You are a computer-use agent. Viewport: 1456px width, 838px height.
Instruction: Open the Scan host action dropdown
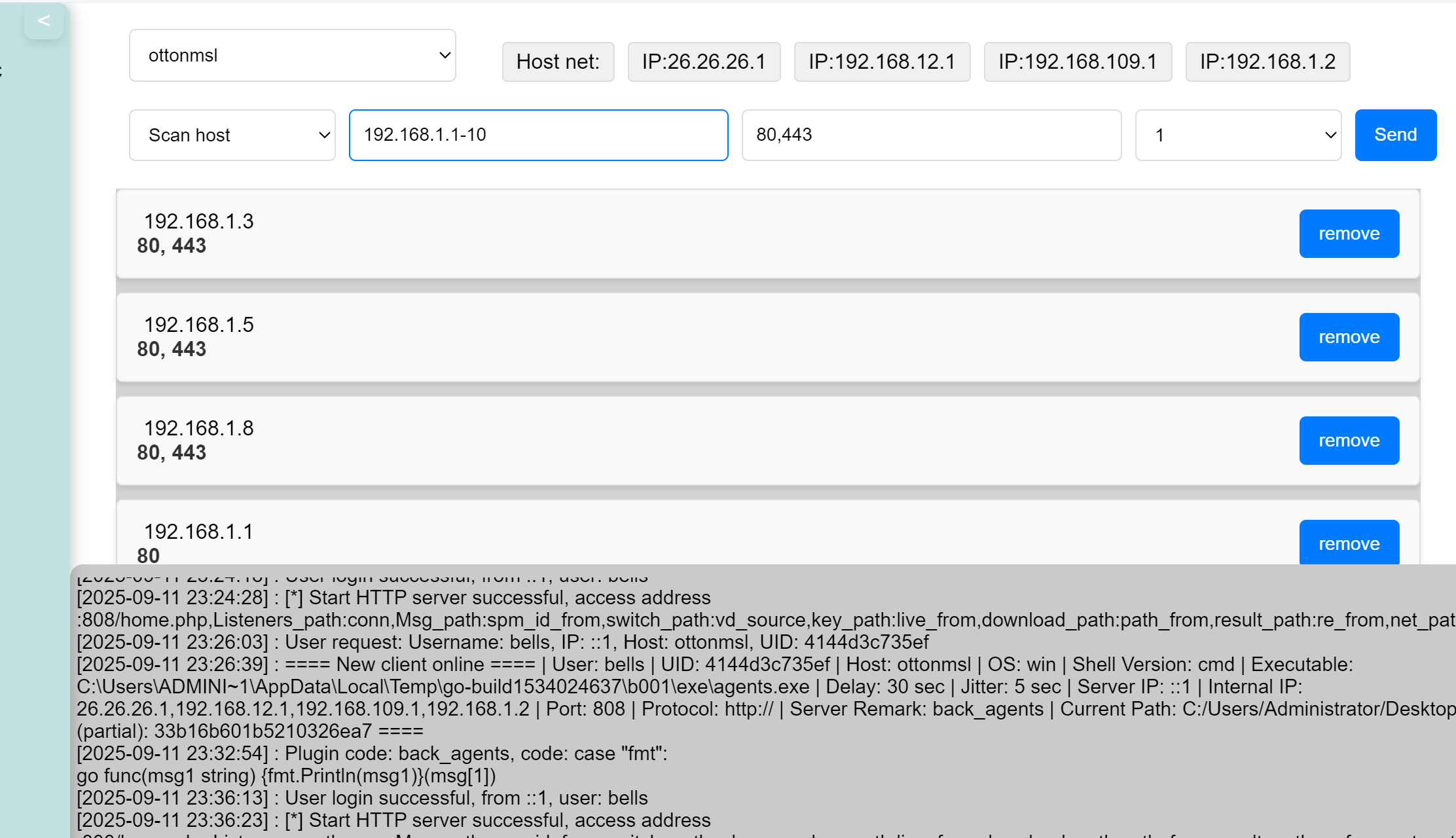coord(232,135)
